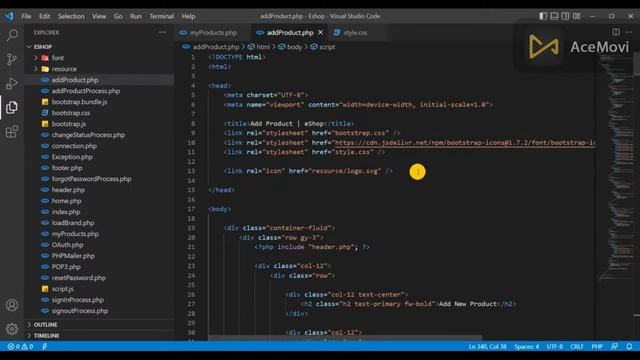Image resolution: width=640 pixels, height=360 pixels.
Task: Open bootstrap.bundle.js file
Action: (79, 102)
